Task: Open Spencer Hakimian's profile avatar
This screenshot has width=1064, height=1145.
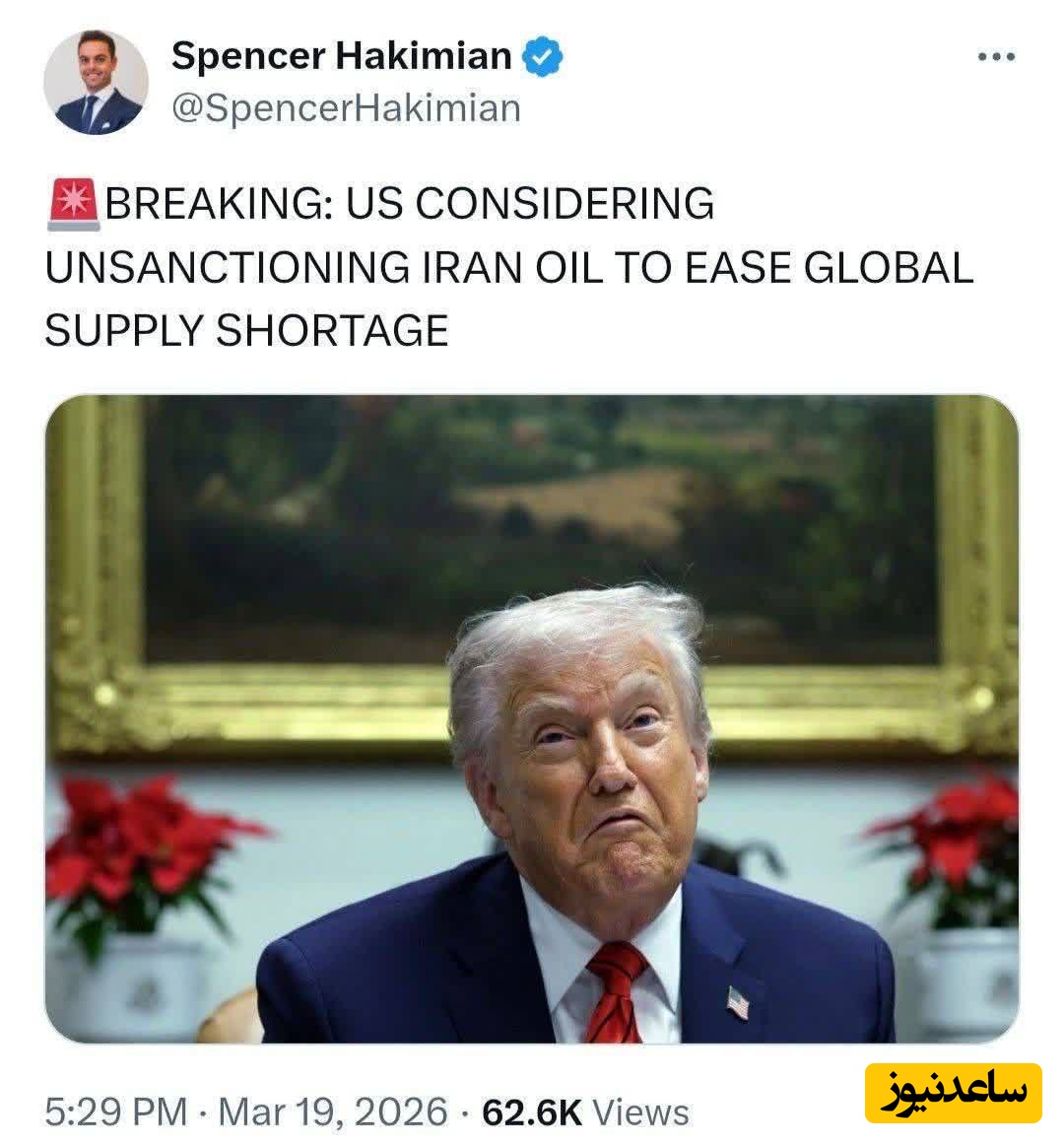Action: point(96,82)
